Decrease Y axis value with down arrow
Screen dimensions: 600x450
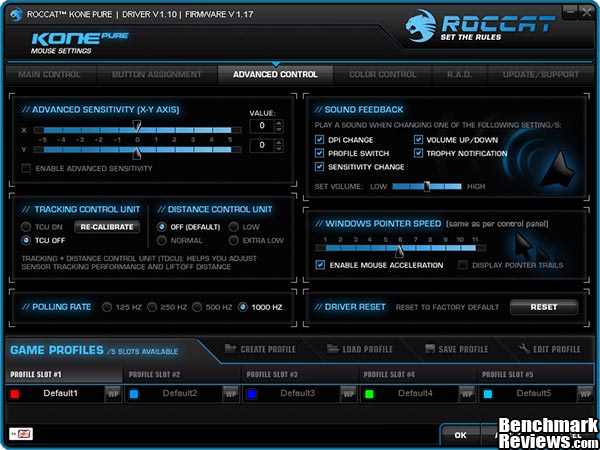[x=279, y=149]
